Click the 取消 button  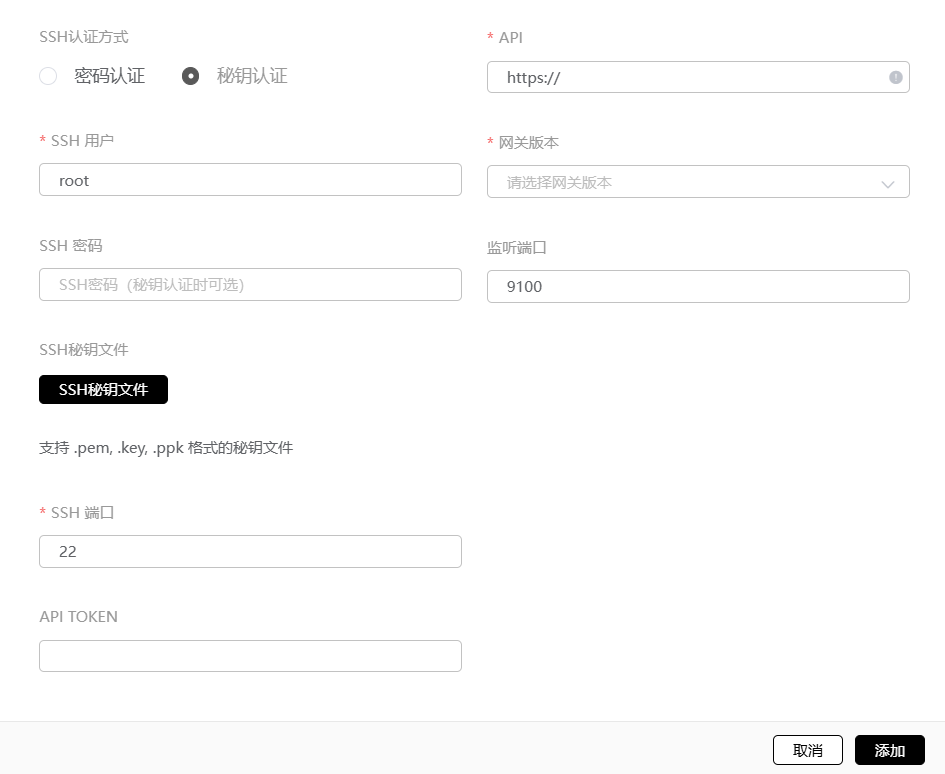(x=807, y=750)
